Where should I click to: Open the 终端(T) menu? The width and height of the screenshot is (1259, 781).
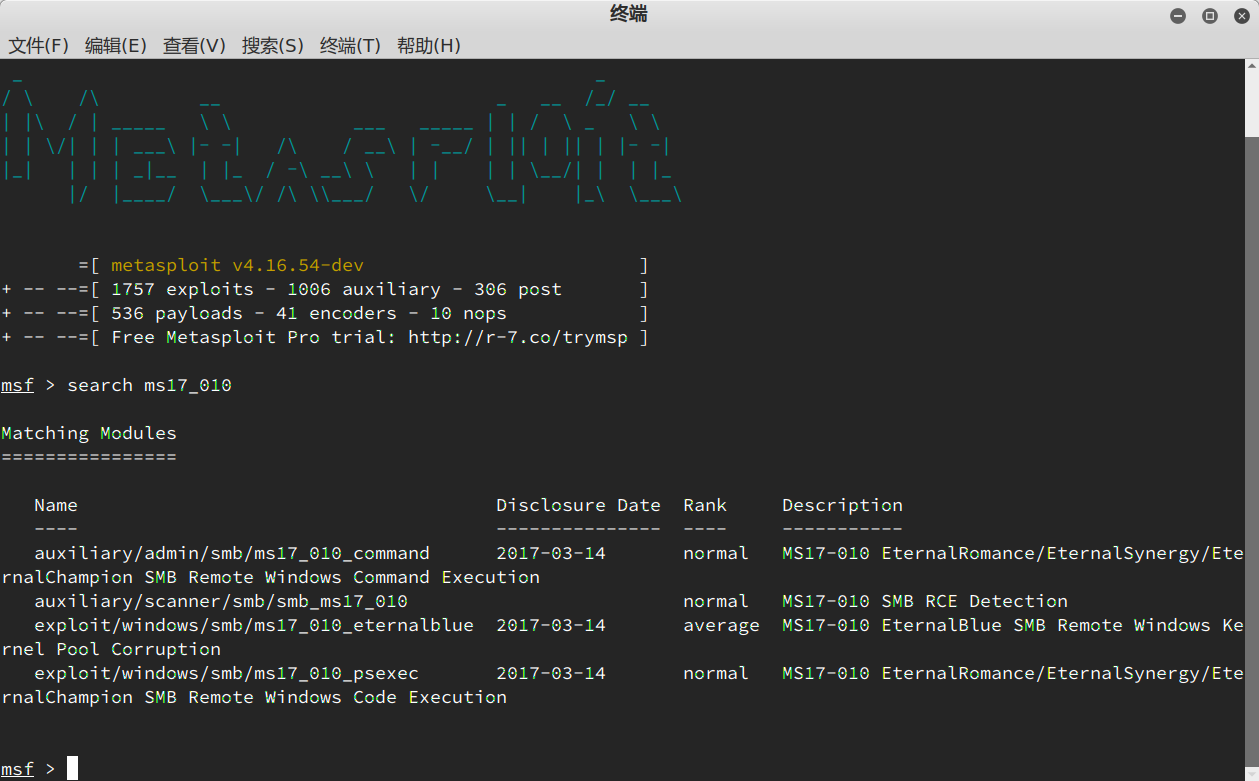pyautogui.click(x=350, y=45)
